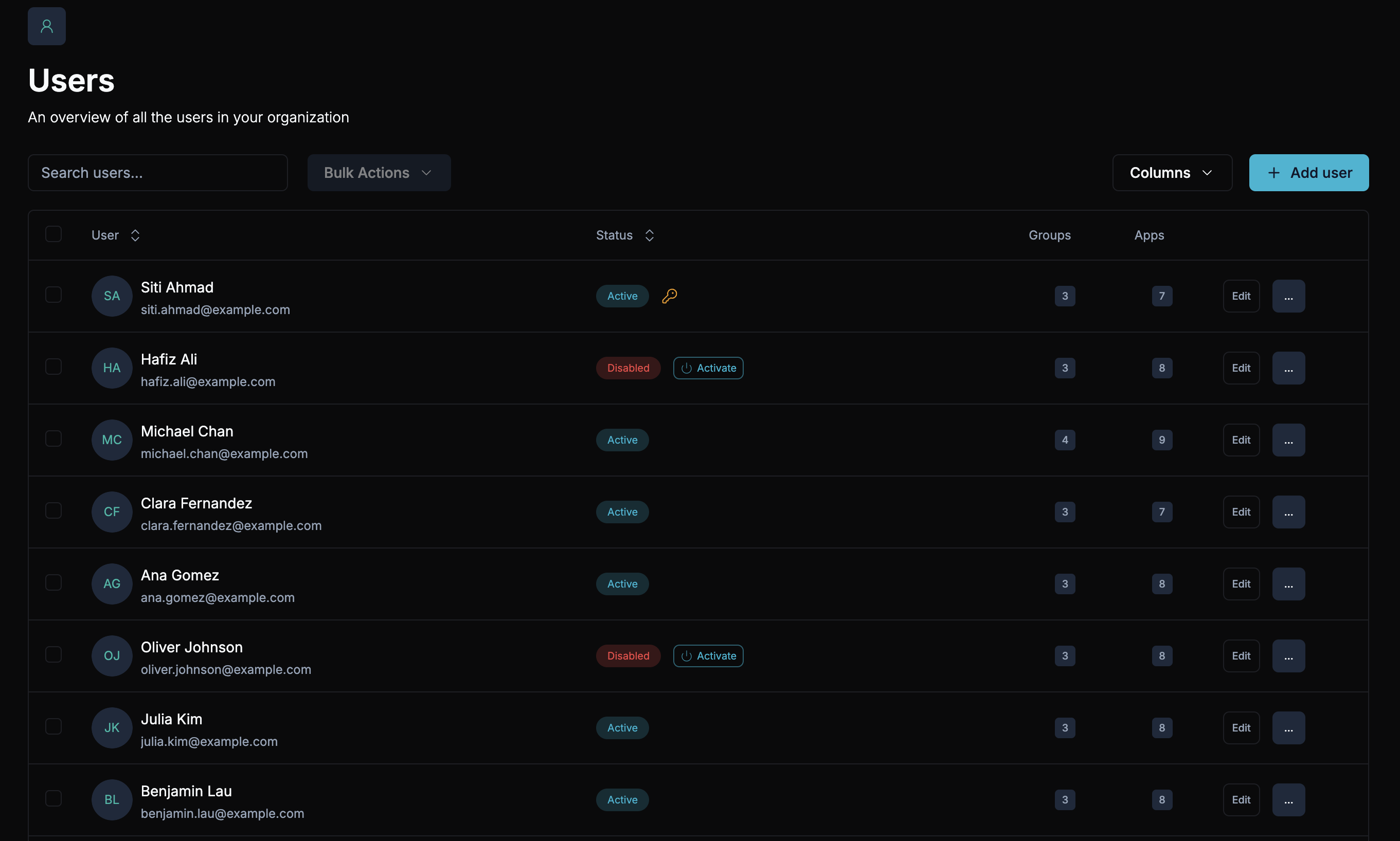Click the sort arrows next to Status column
Screen dimensions: 1400x841
tap(649, 235)
